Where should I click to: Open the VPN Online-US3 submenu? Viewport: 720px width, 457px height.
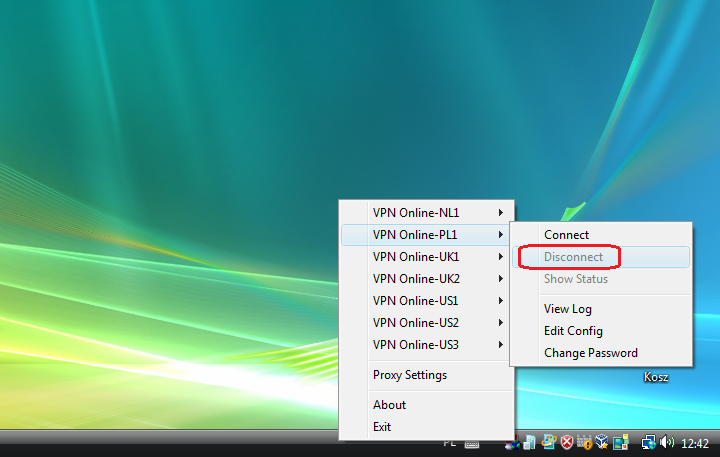426,345
